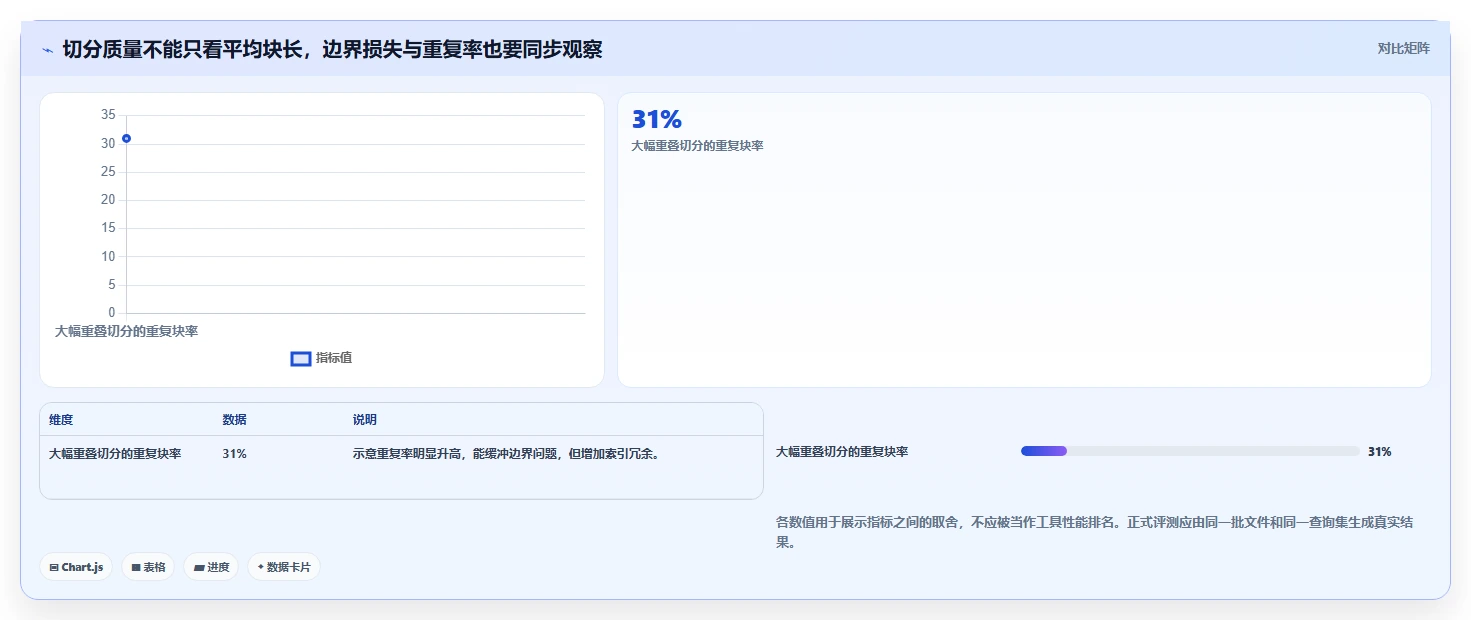This screenshot has height=620, width=1471.
Task: Click the icon before the slide title
Action: pyautogui.click(x=48, y=50)
